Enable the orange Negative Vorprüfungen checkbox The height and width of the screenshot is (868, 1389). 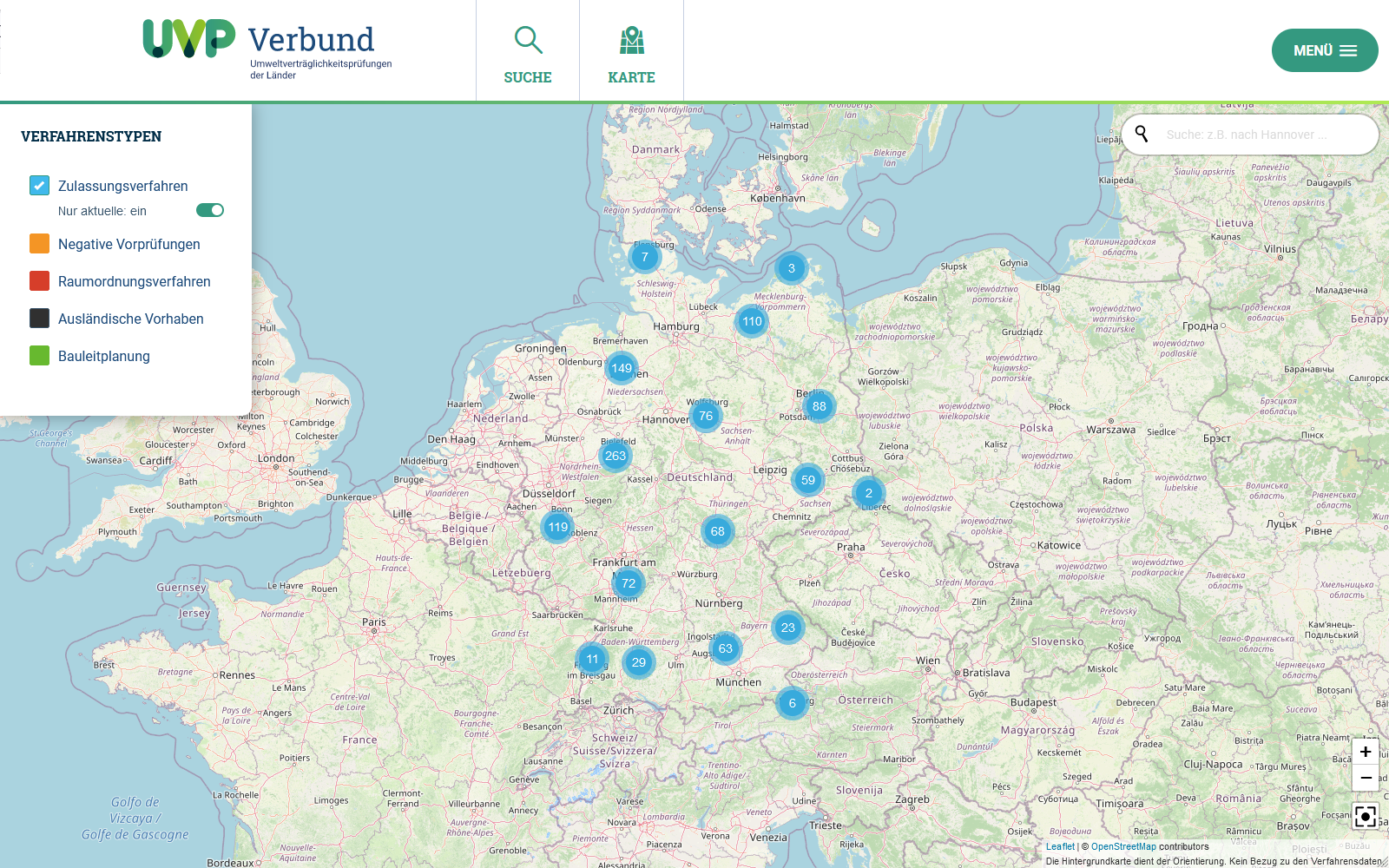coord(40,244)
